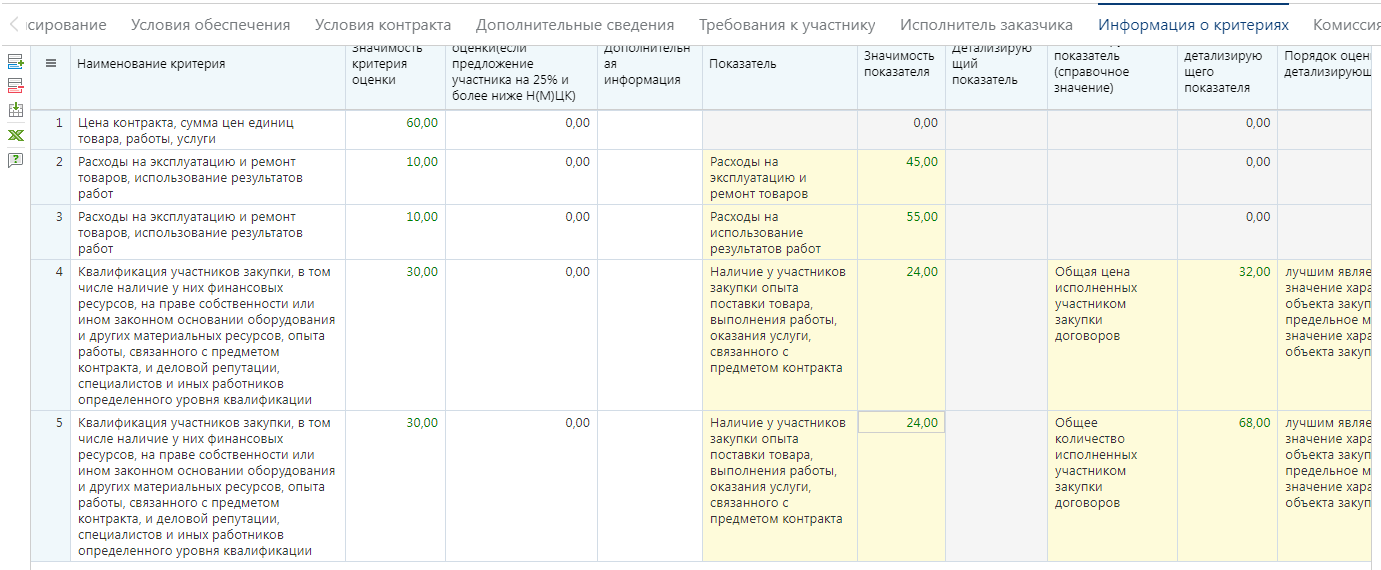Show previous tabs using left chevron
Screen dimensions: 1381x570
pos(14,24)
